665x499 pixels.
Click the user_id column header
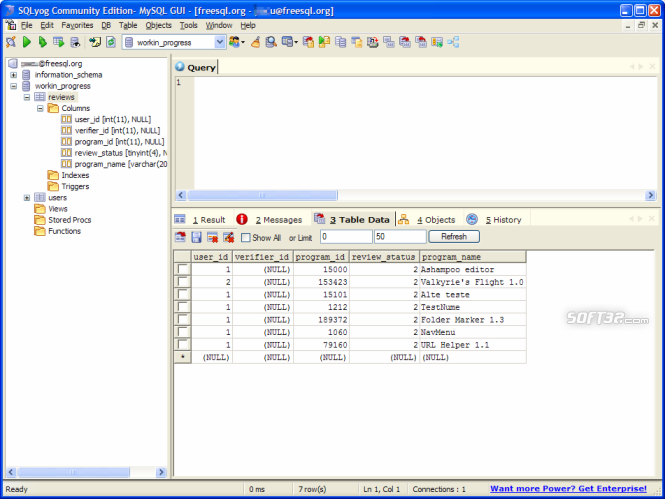(211, 256)
